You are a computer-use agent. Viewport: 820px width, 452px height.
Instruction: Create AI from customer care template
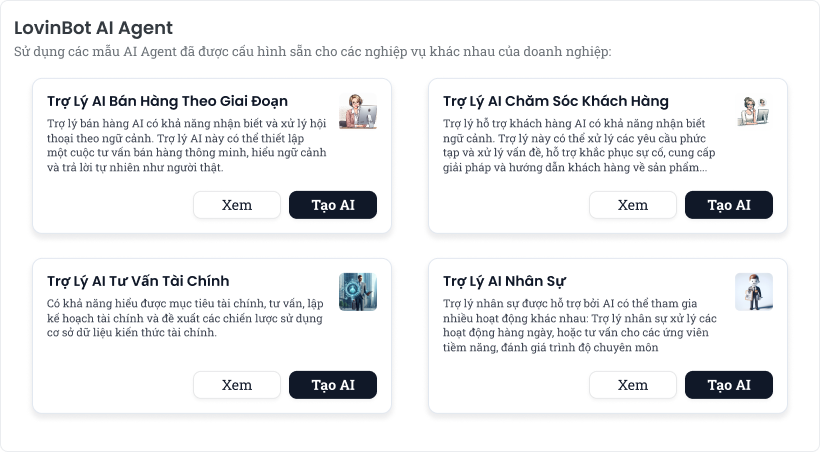(729, 205)
